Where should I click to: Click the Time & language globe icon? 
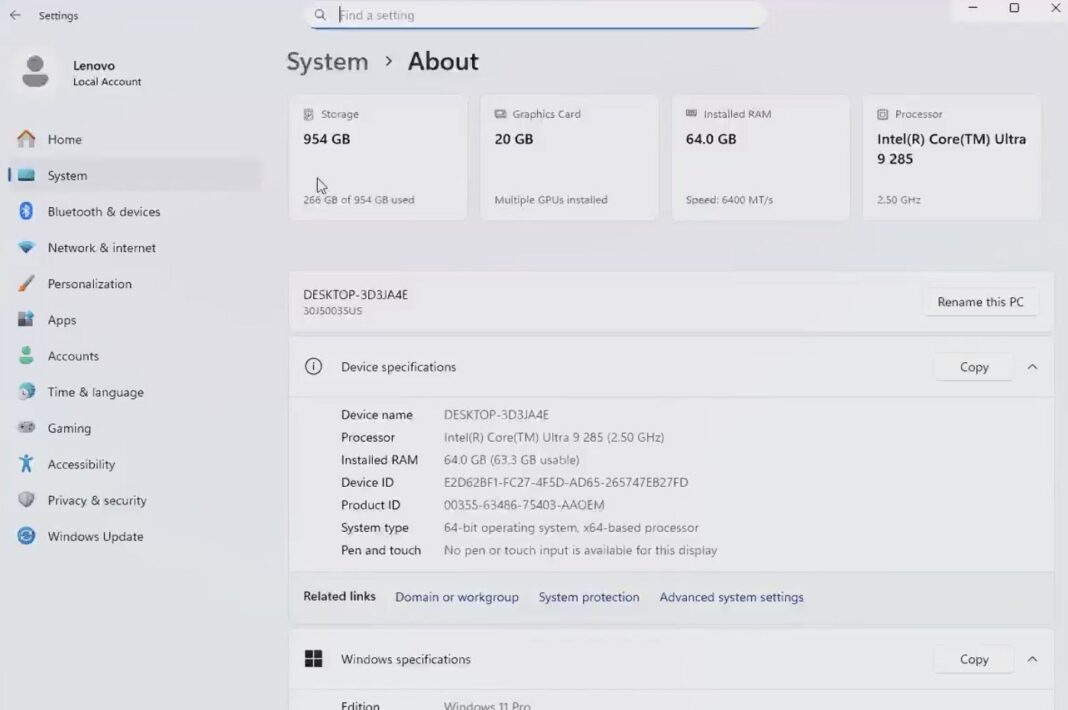26,392
